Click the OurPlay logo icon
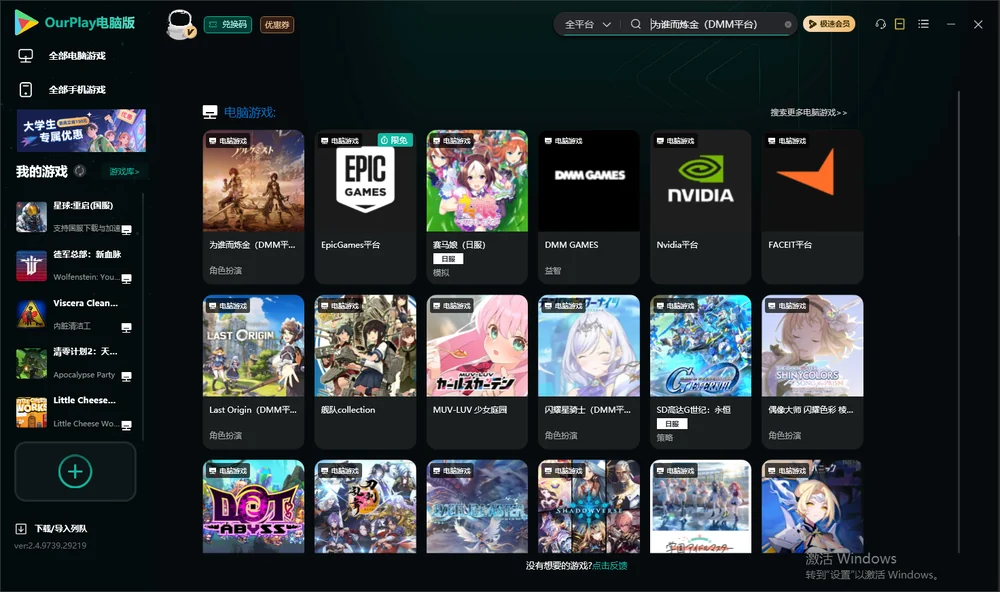This screenshot has width=1000, height=592. (x=26, y=22)
